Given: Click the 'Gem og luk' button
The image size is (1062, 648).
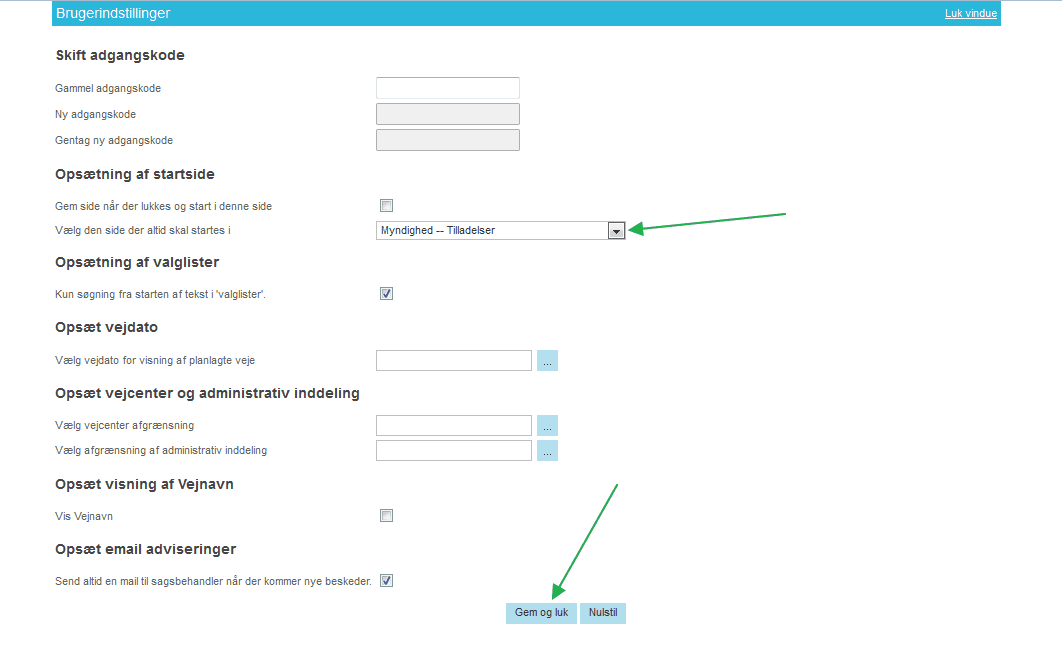Looking at the screenshot, I should (x=541, y=613).
